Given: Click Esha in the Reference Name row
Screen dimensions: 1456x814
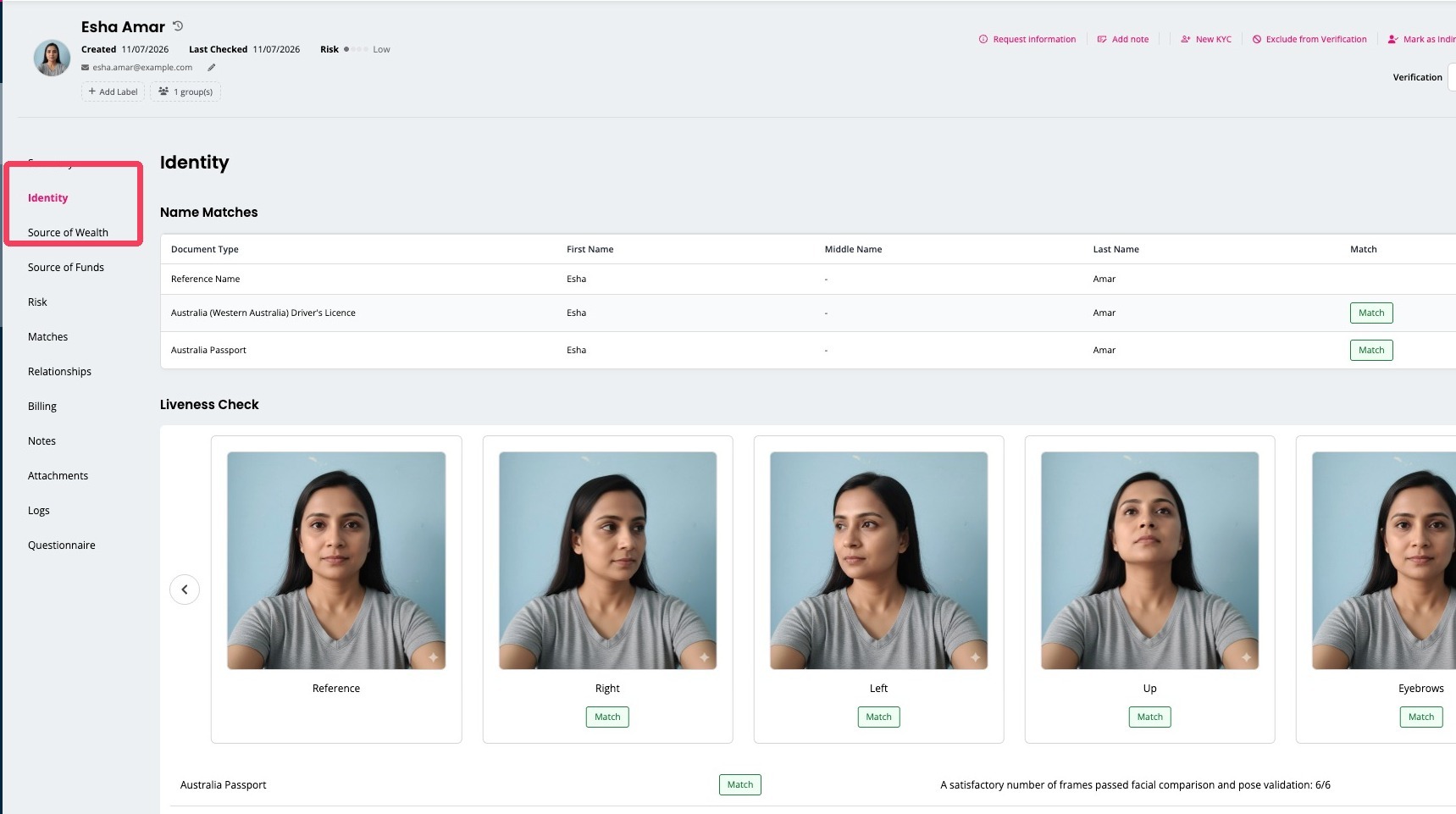Looking at the screenshot, I should click(x=577, y=279).
